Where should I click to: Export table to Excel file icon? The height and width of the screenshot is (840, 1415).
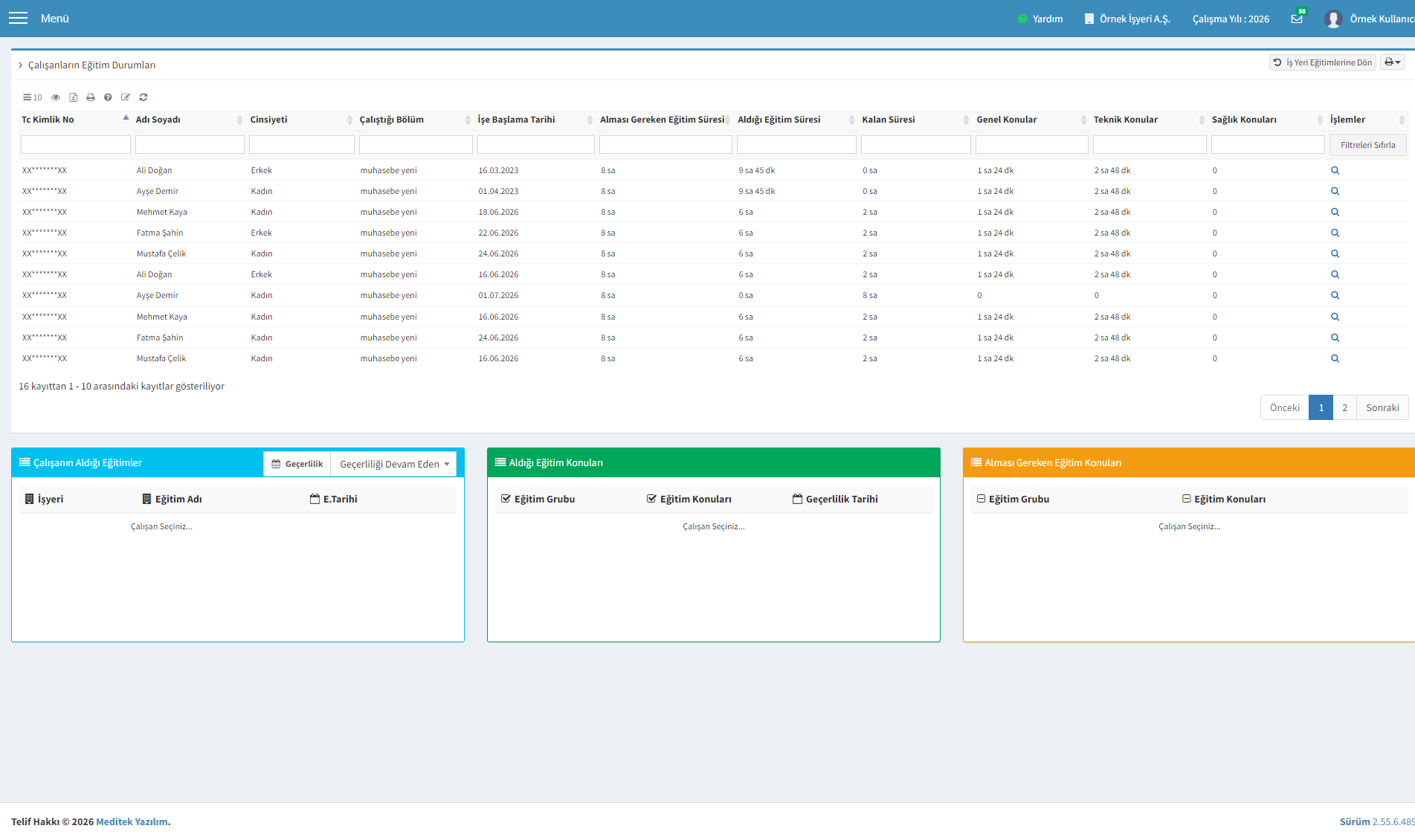(74, 97)
